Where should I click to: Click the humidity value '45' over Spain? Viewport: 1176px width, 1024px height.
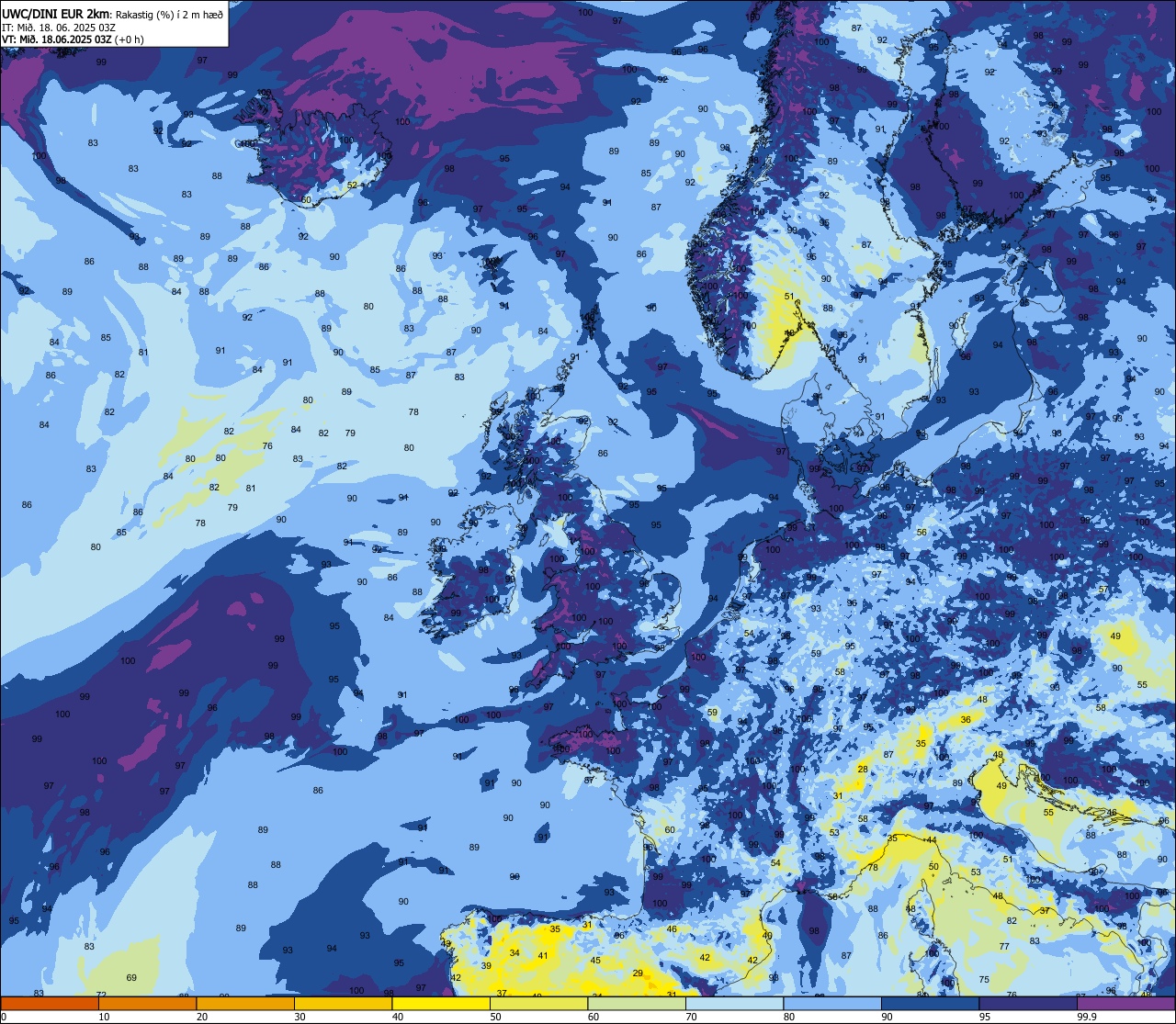[595, 961]
